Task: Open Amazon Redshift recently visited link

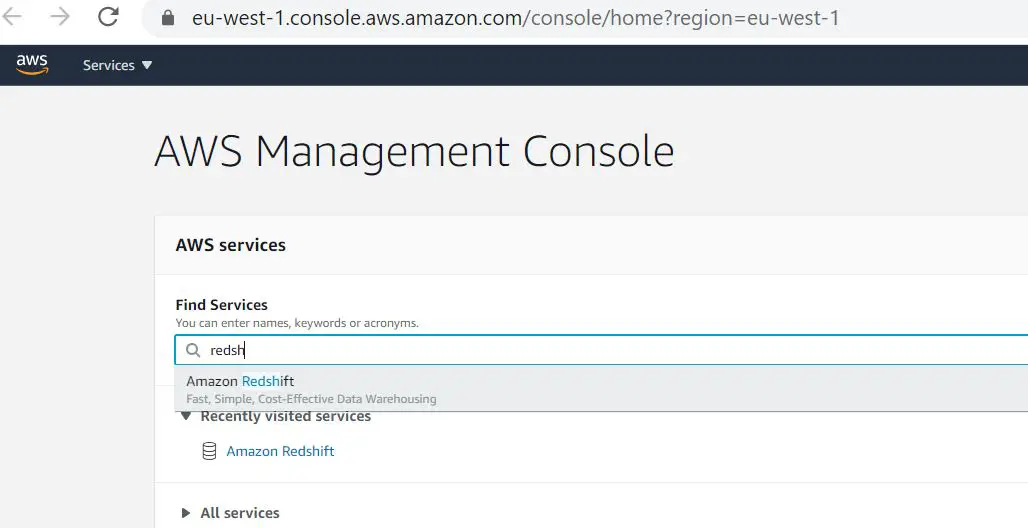Action: tap(280, 451)
